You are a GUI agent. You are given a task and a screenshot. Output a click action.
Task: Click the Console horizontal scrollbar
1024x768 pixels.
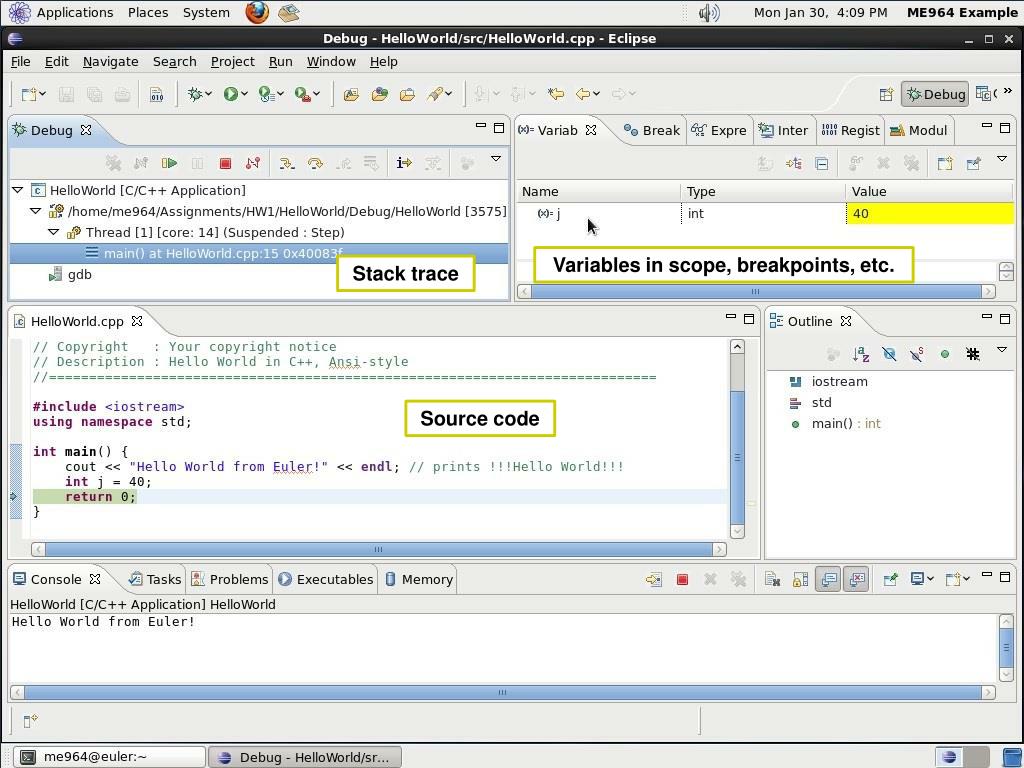coord(502,692)
